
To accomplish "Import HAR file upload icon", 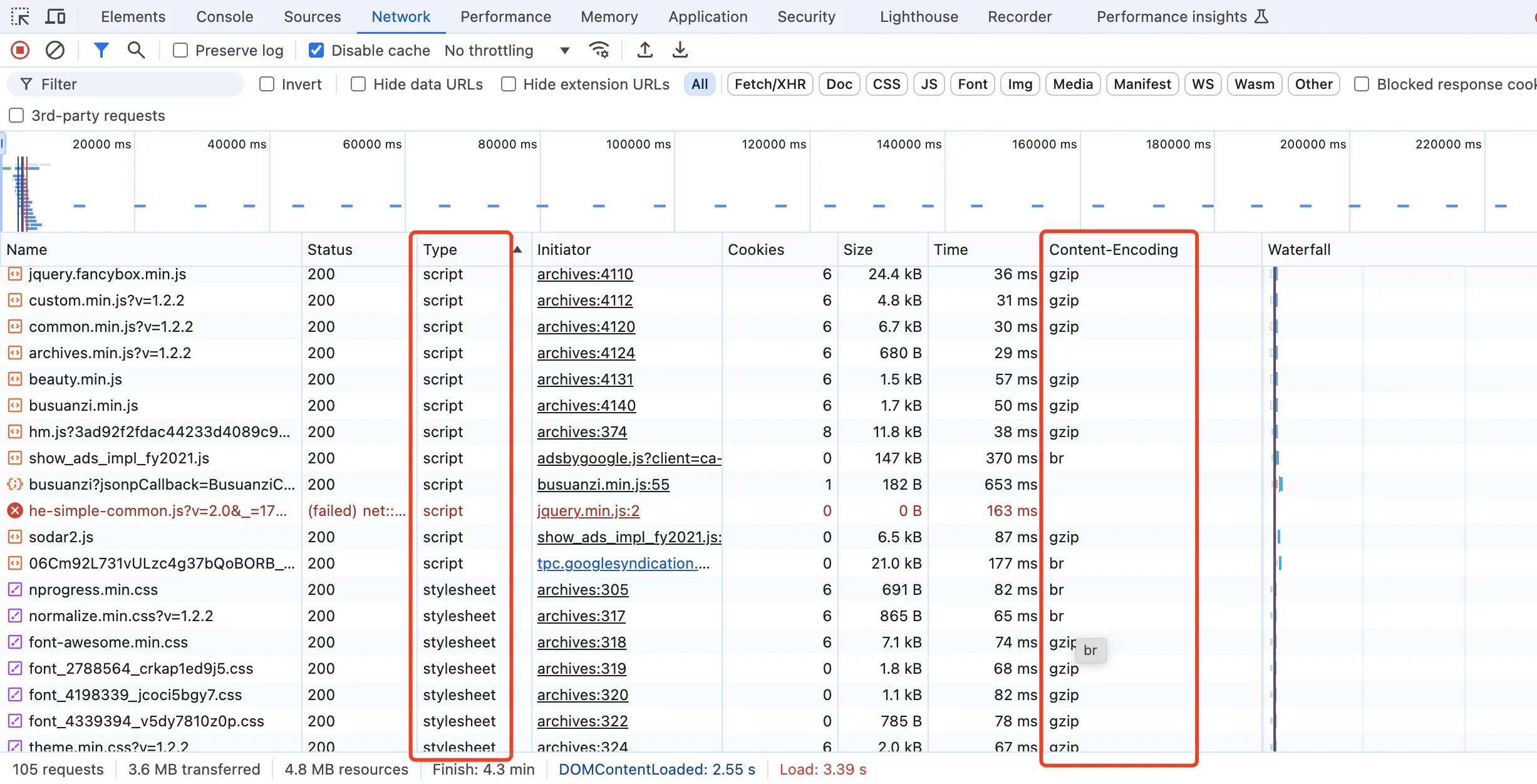I will tap(644, 50).
